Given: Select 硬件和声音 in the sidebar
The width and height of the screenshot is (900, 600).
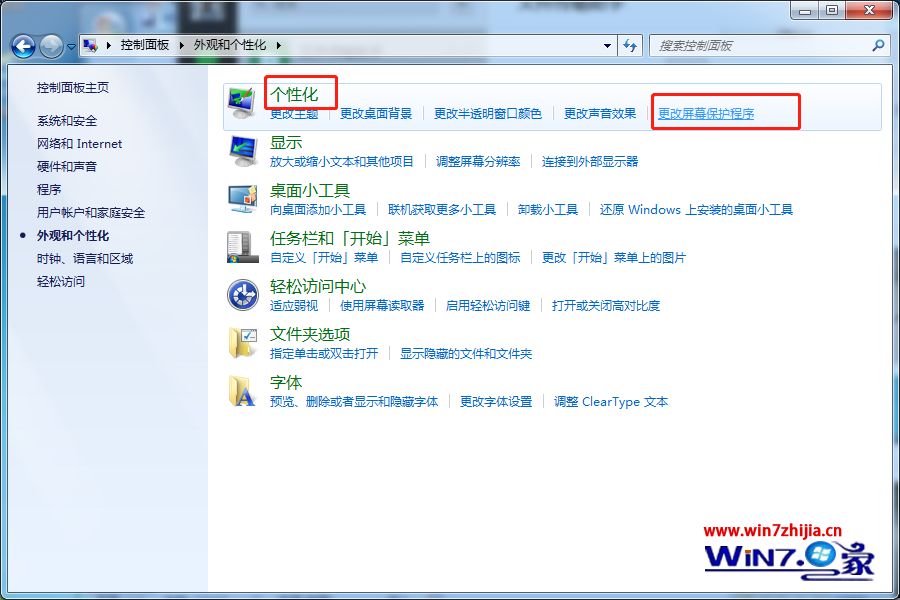Looking at the screenshot, I should tap(67, 167).
